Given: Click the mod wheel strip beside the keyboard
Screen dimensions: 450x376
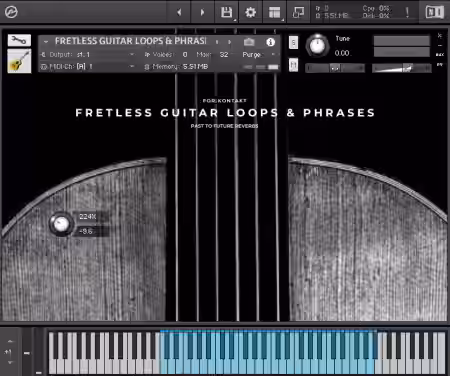Looking at the screenshot, I should tap(39, 352).
